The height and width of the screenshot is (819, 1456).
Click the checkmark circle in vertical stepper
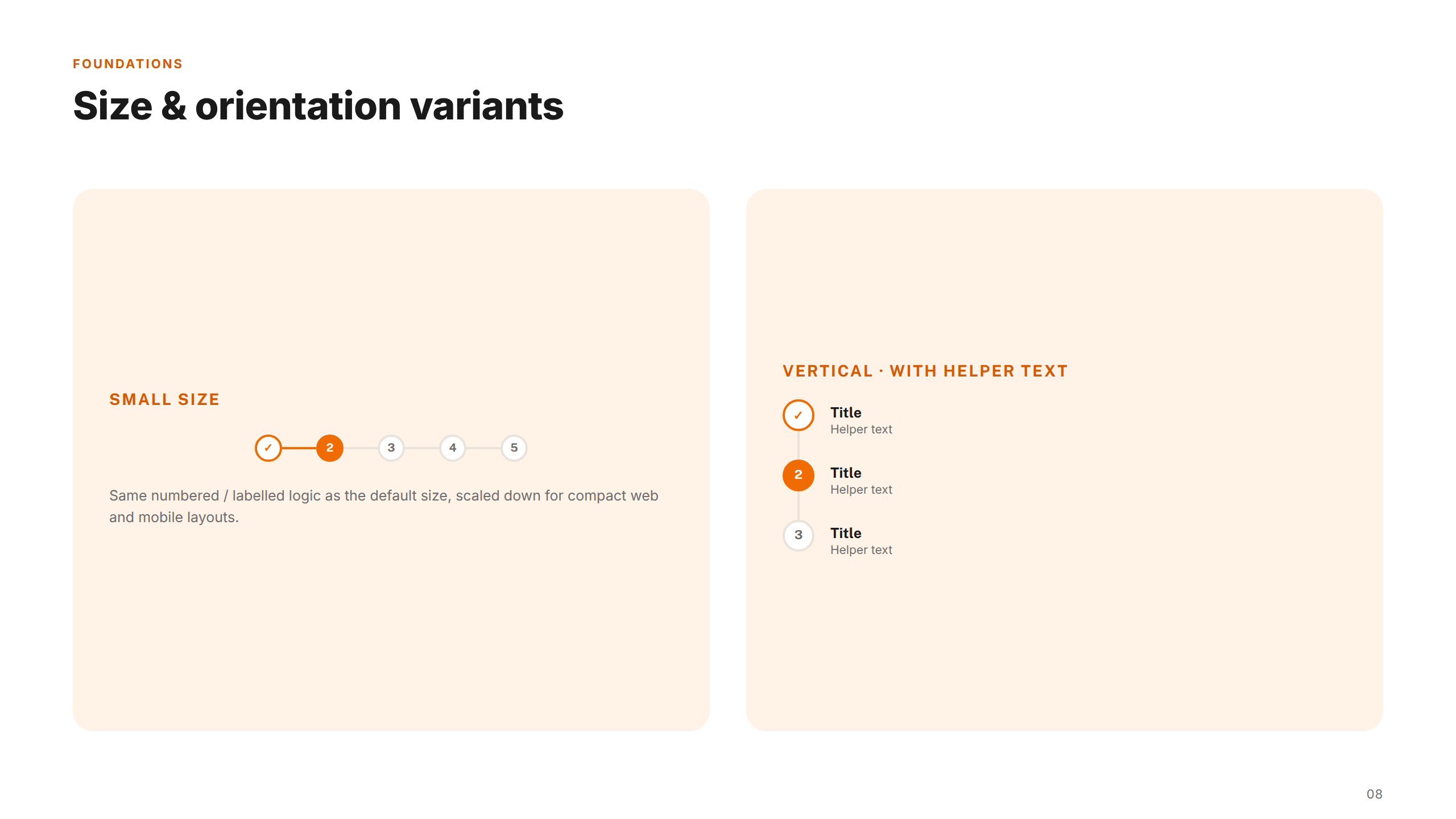click(799, 415)
